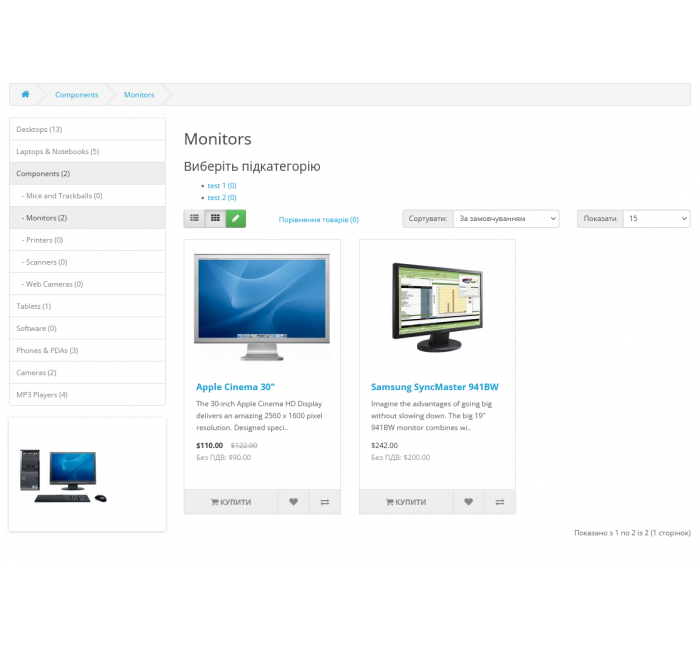Select Desktops (13) category
The width and height of the screenshot is (700, 650).
pyautogui.click(x=88, y=129)
